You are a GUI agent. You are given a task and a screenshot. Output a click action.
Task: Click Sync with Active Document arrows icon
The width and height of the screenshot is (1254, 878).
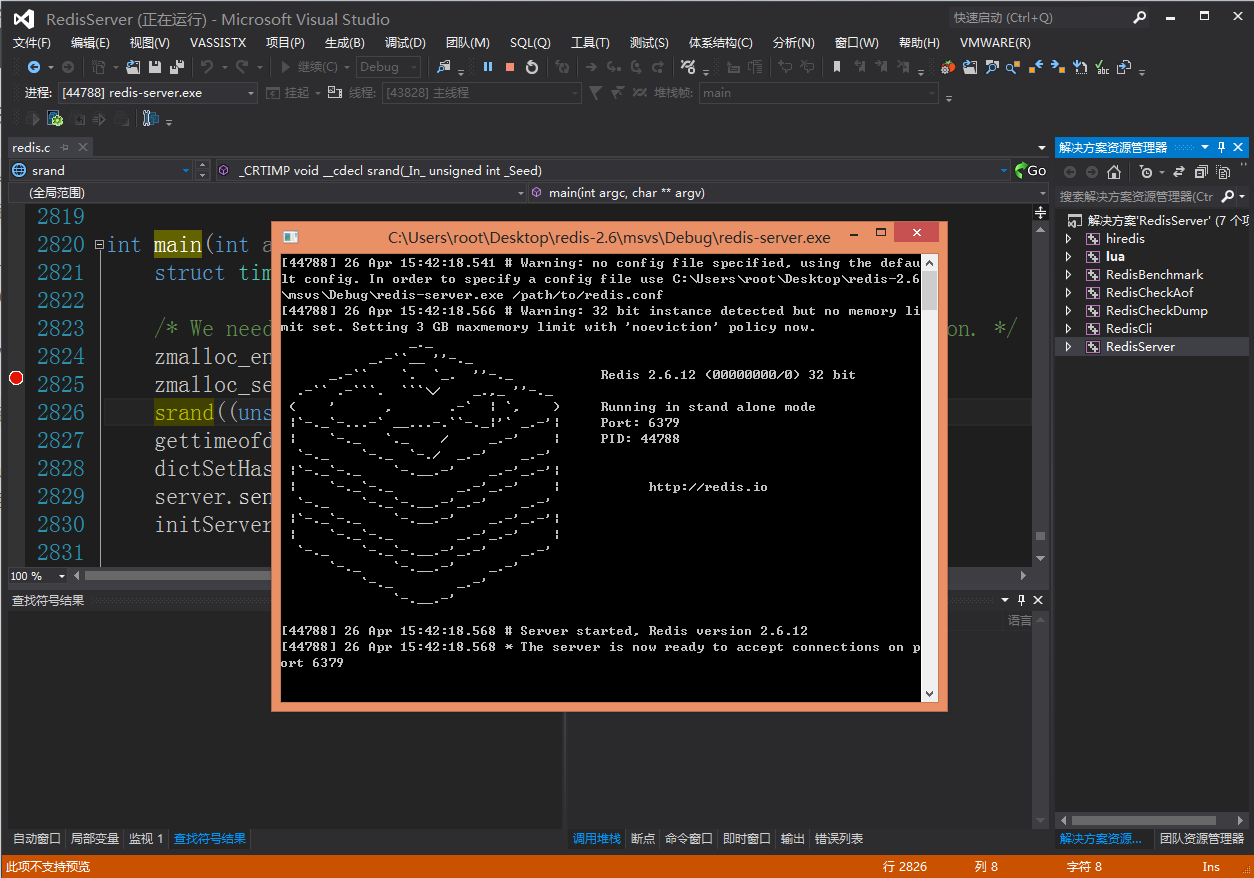click(1179, 172)
